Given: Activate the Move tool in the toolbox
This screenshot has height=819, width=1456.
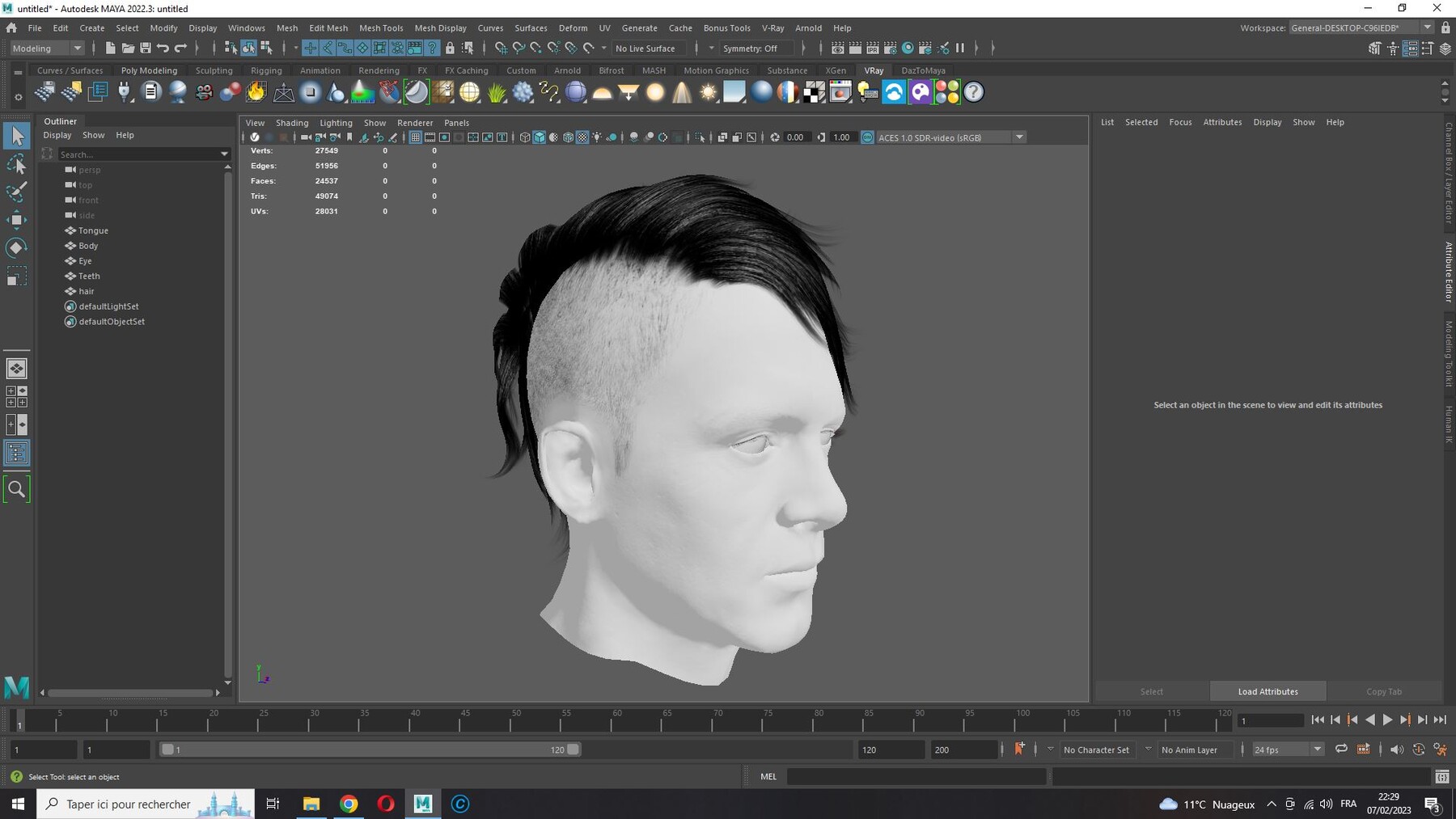Looking at the screenshot, I should 16,220.
